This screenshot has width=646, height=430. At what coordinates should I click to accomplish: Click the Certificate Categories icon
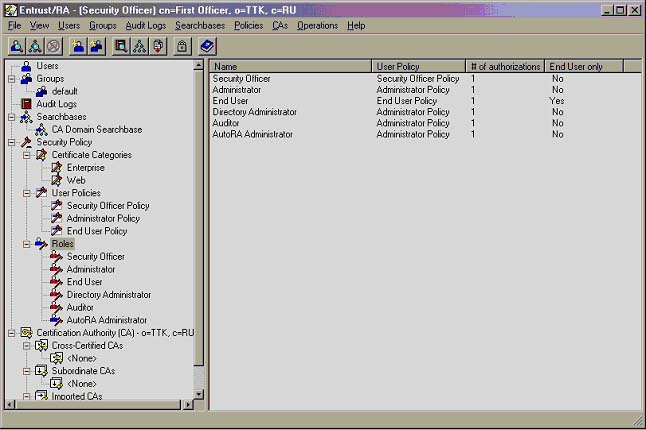42,155
